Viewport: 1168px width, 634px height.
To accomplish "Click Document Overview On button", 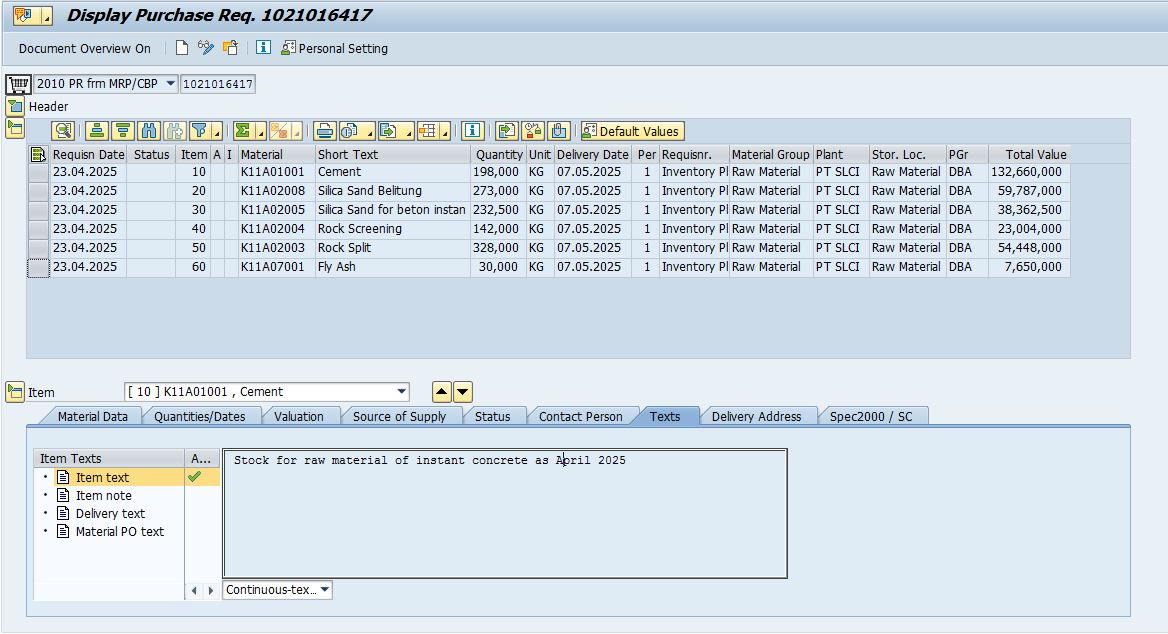I will coord(84,48).
